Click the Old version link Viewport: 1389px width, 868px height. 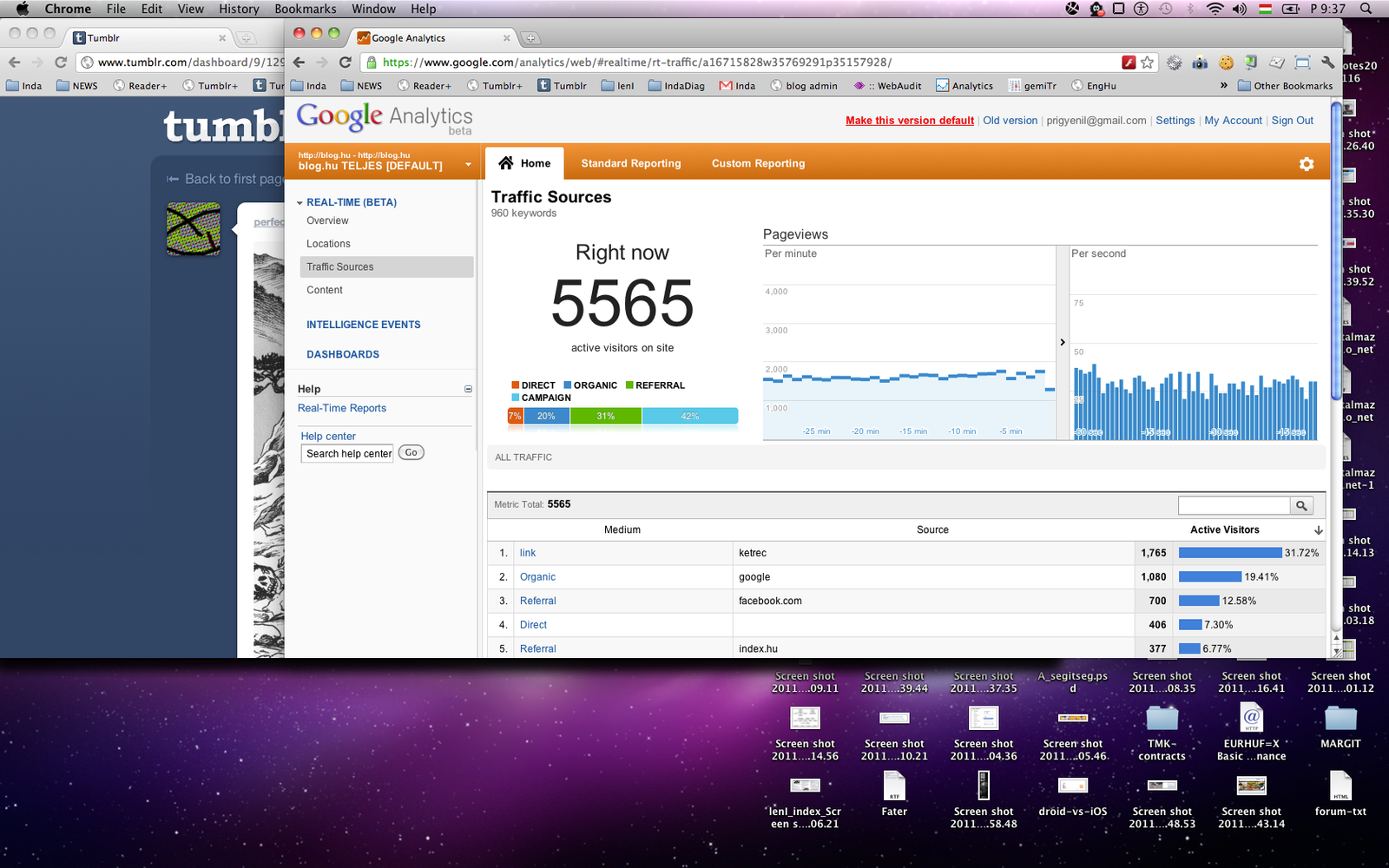coord(1010,121)
